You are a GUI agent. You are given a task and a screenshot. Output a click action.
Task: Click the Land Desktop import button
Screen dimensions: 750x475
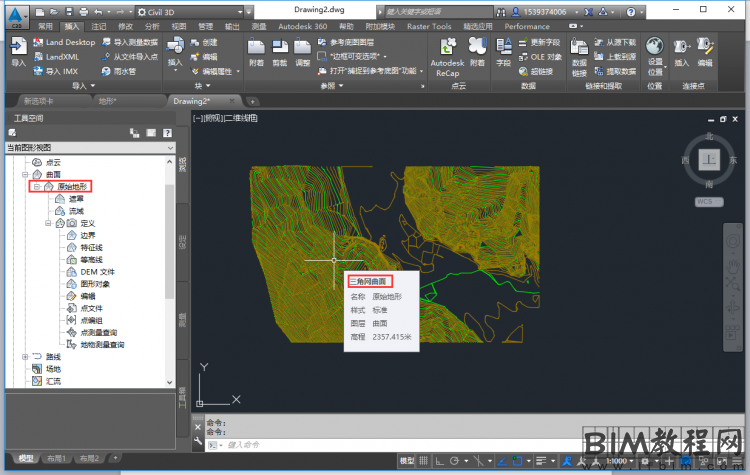(64, 43)
